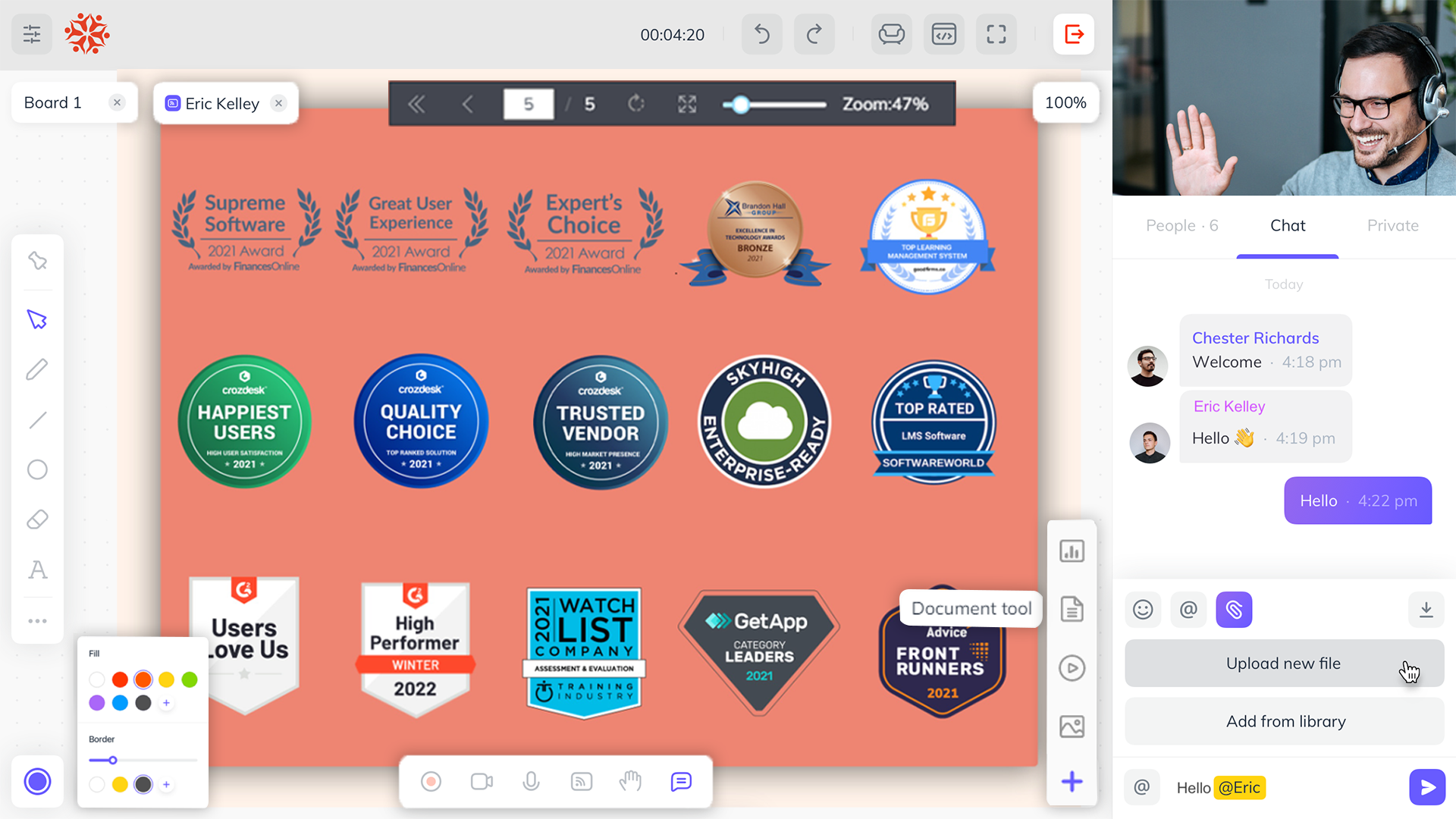Turn off the camera
Image resolution: width=1456 pixels, height=819 pixels.
point(481,781)
